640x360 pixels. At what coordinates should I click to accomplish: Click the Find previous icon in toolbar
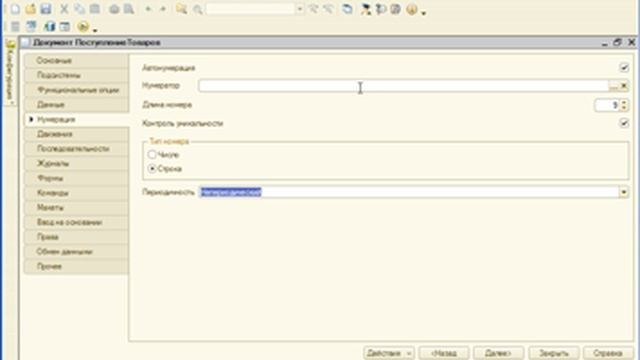(x=328, y=9)
